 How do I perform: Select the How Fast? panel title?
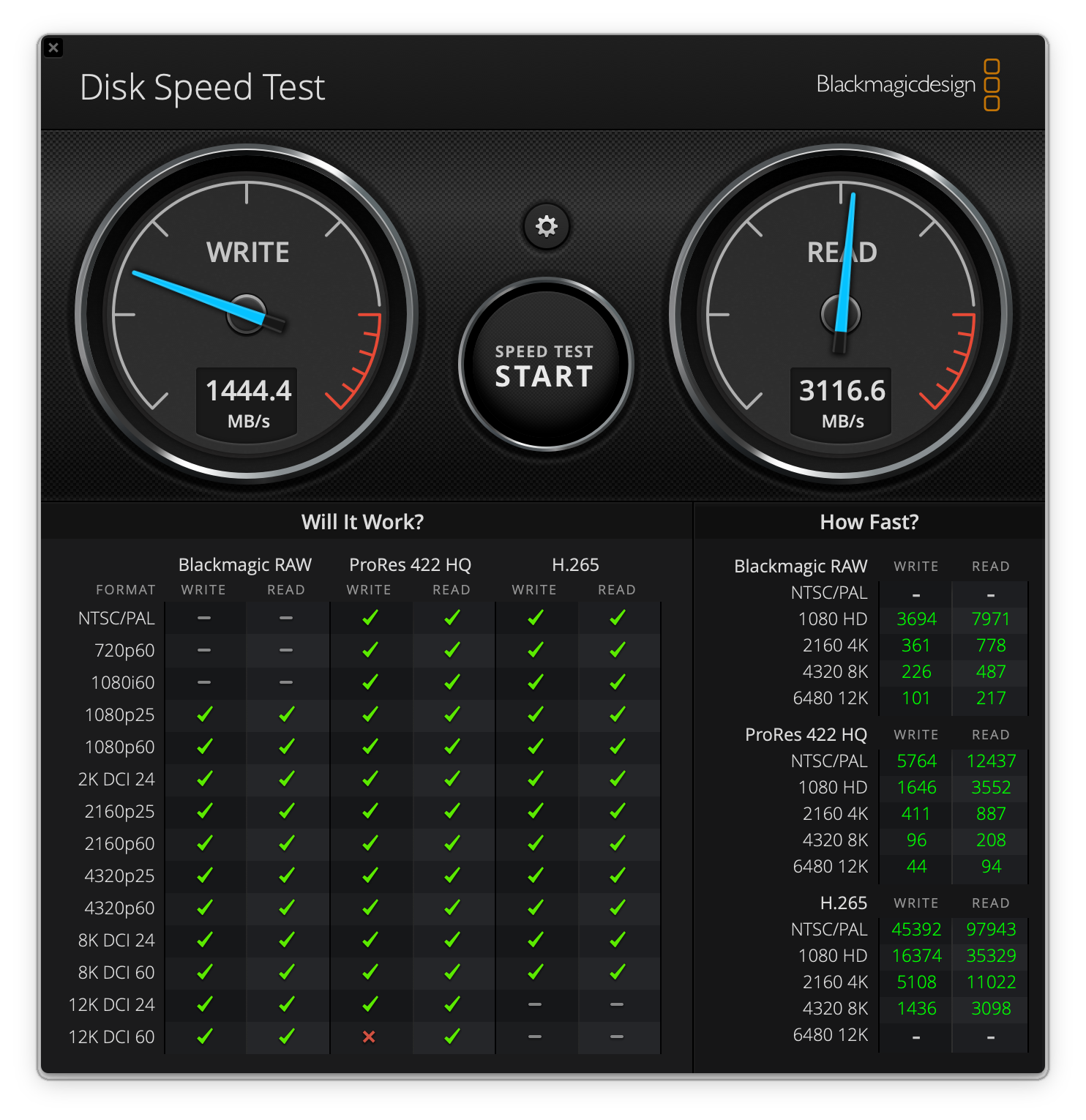click(870, 521)
